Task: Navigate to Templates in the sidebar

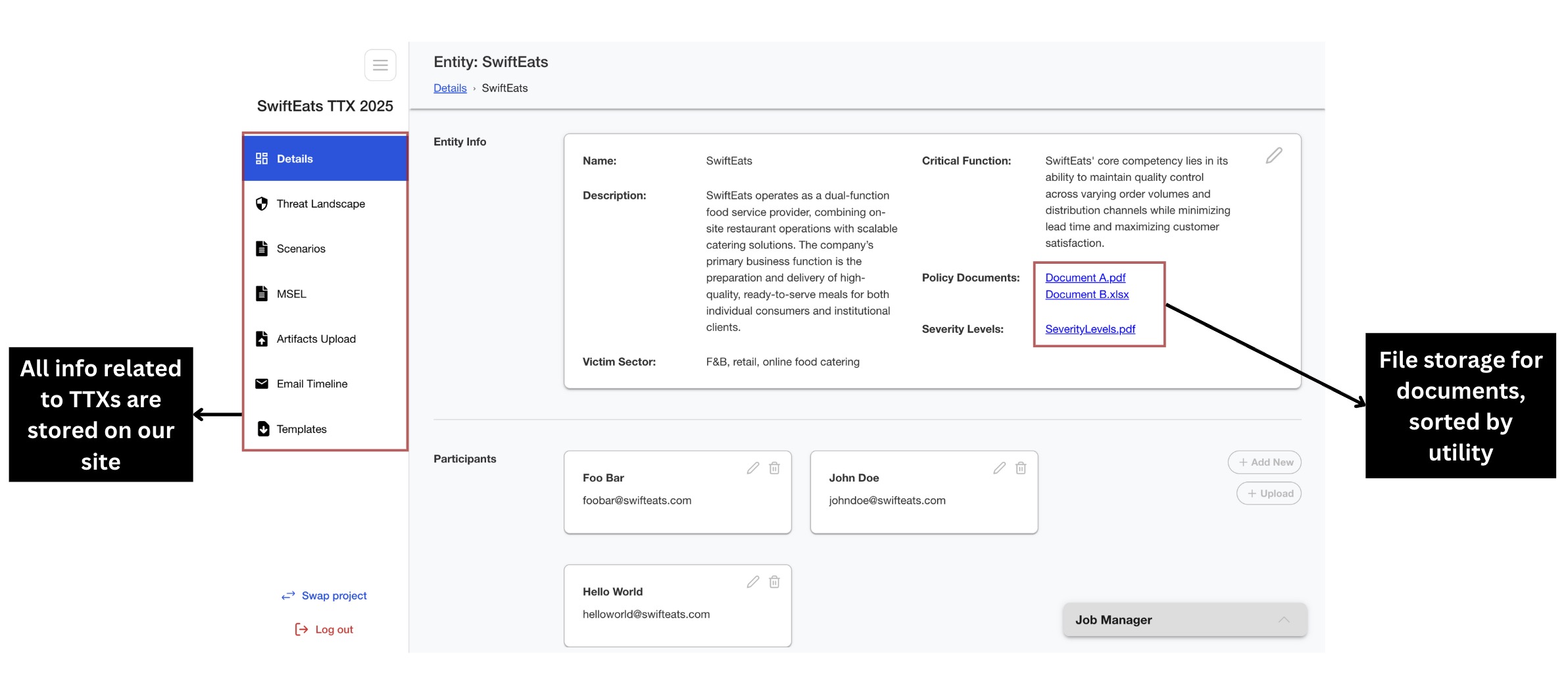Action: pyautogui.click(x=301, y=429)
